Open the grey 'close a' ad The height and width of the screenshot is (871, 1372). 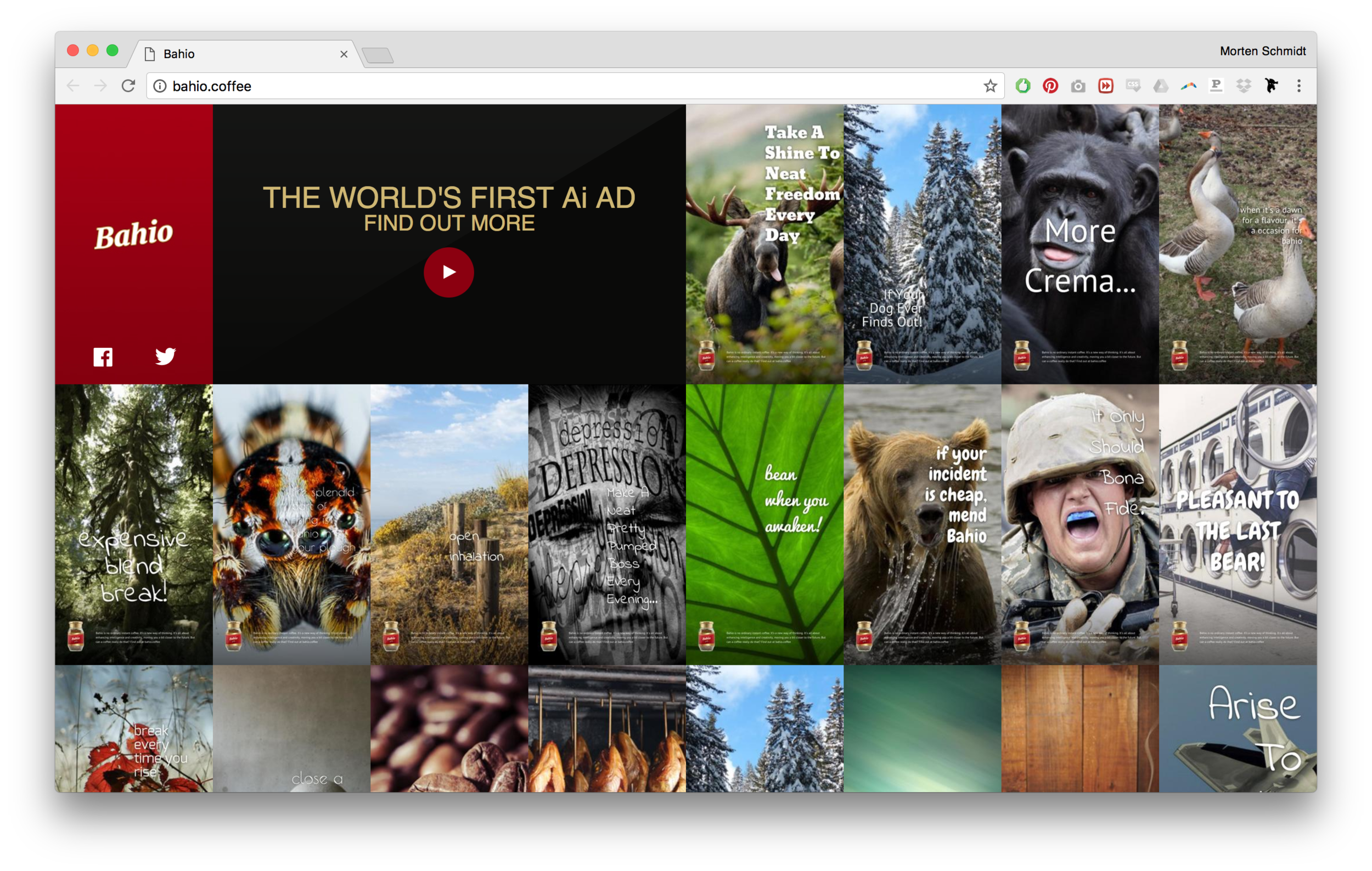point(292,729)
